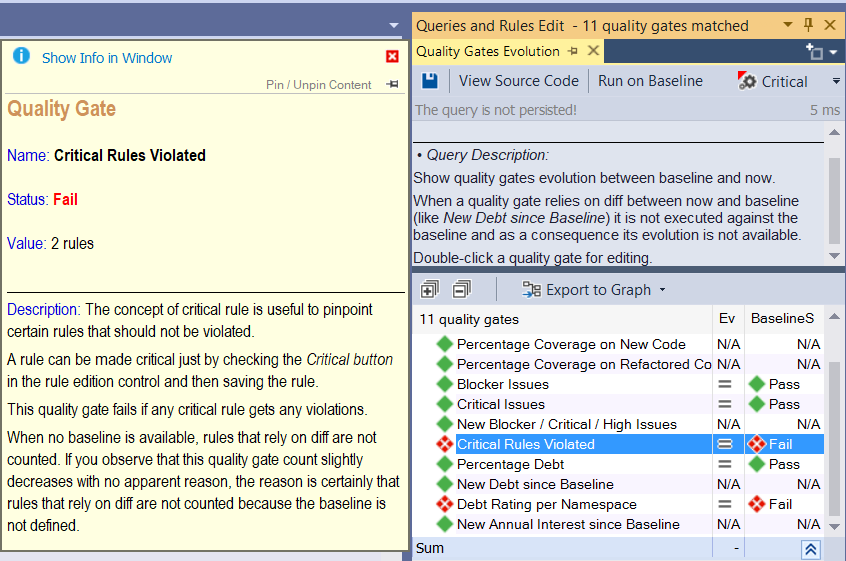
Task: Open the dropdown arrow above the info panel
Action: (394, 25)
